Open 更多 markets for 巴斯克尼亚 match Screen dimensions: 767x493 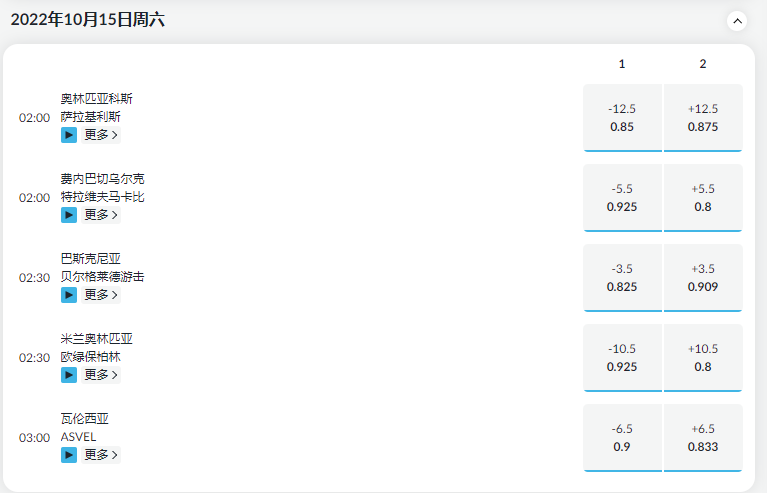point(101,295)
